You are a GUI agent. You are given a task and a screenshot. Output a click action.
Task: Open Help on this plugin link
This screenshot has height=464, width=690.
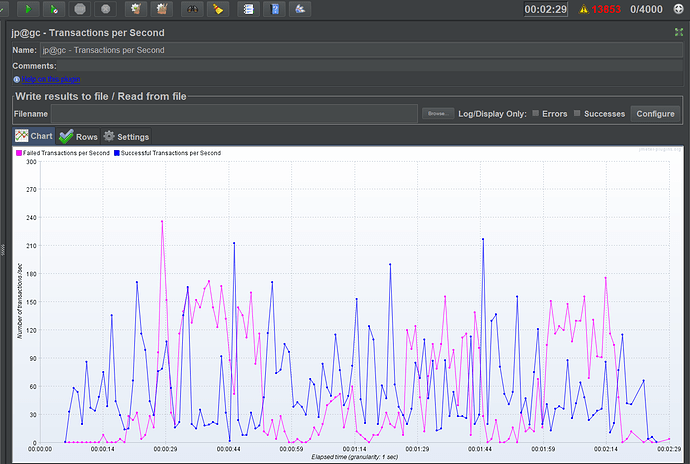51,79
